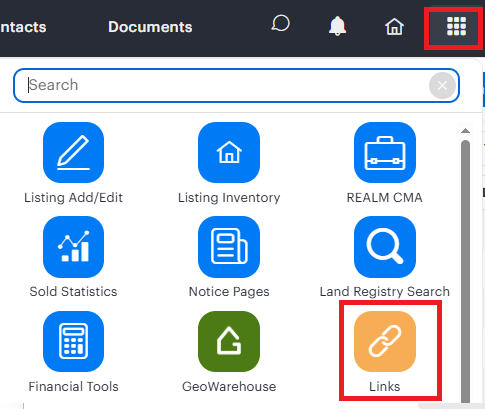Open the Land Registry Search magnifier icon
This screenshot has width=485, height=409.
(x=385, y=247)
